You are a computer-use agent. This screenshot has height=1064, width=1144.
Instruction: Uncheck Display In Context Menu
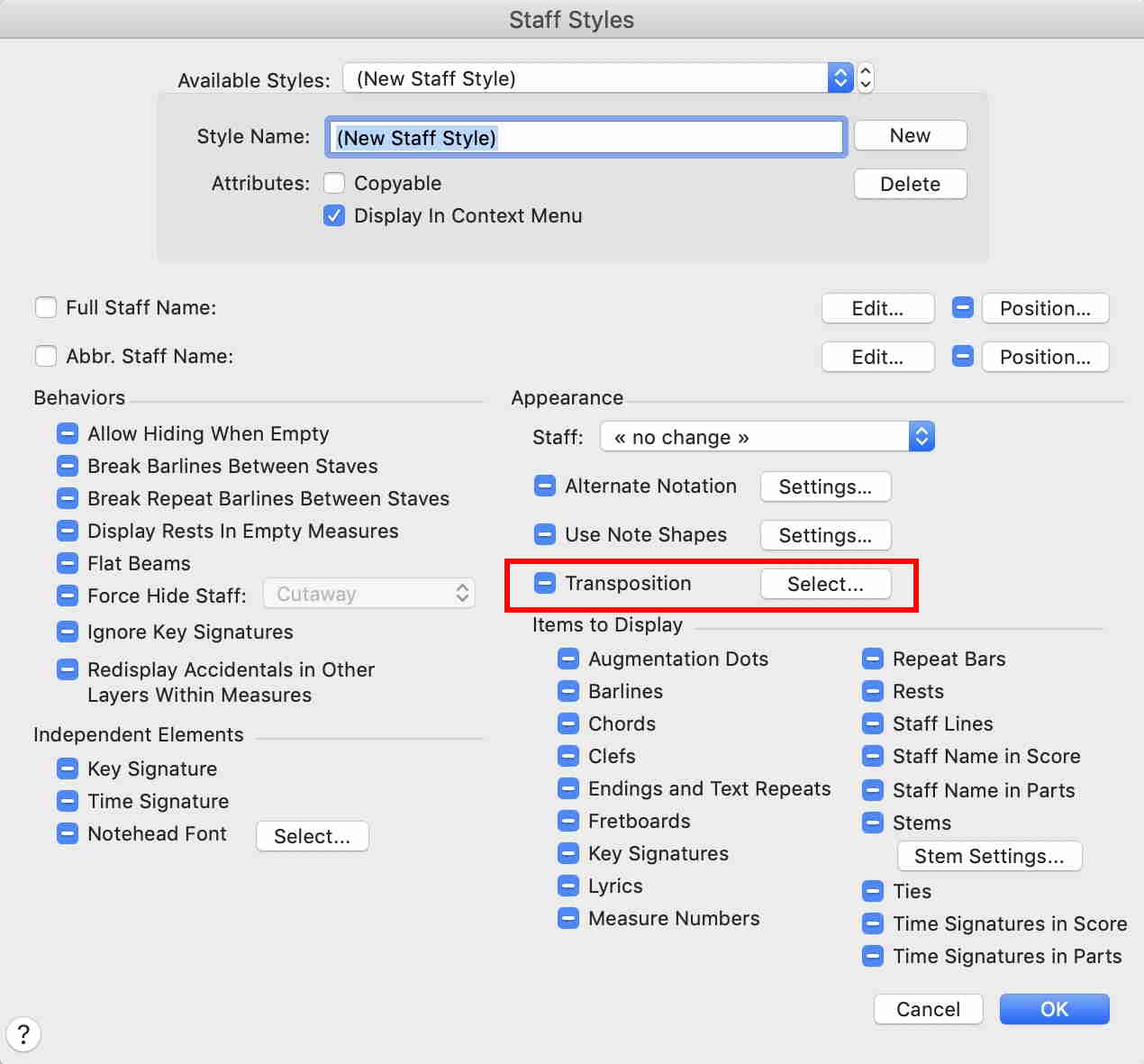pyautogui.click(x=334, y=215)
